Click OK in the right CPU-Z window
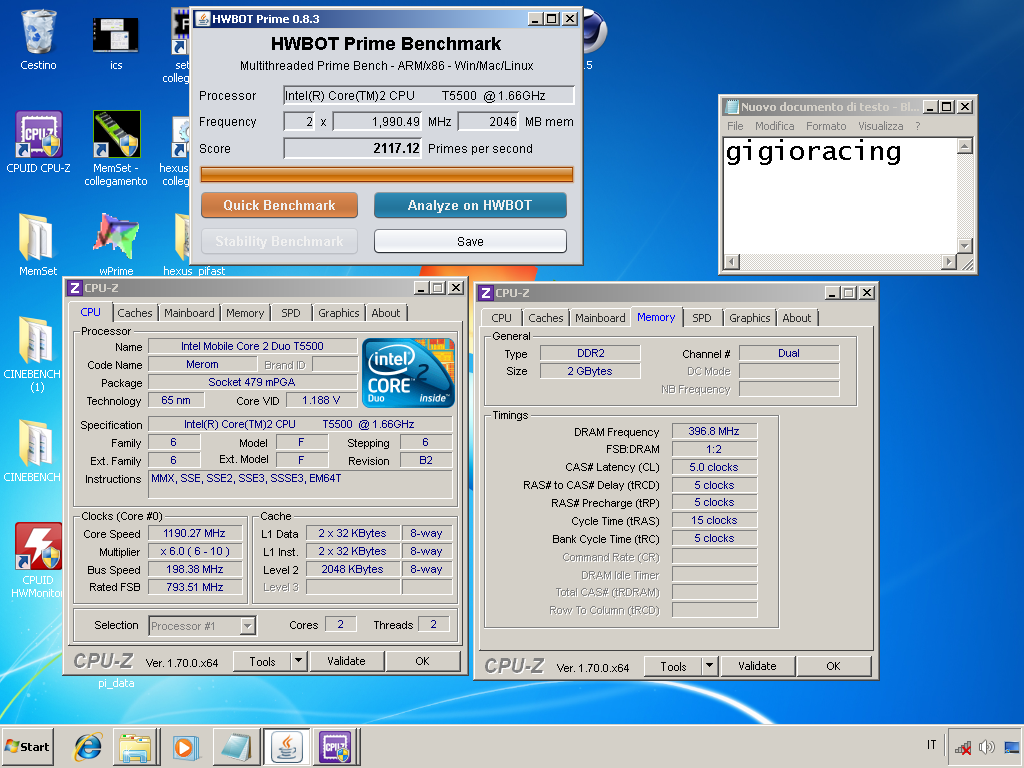 coord(833,666)
